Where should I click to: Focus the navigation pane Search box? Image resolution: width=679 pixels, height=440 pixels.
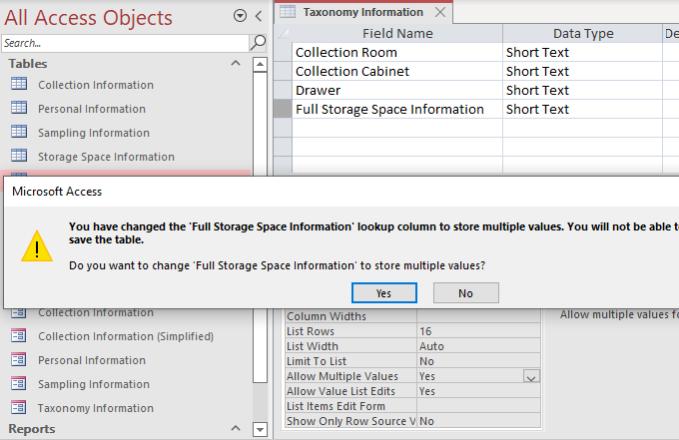click(126, 43)
